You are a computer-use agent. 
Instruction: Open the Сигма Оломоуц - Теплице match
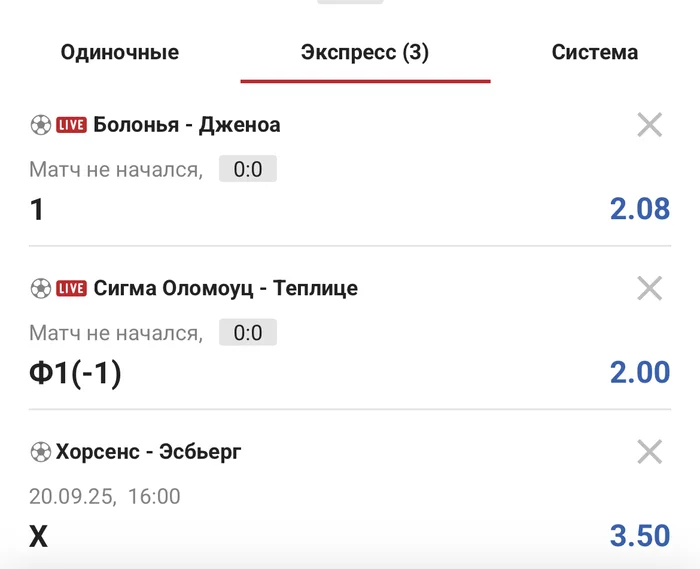(225, 288)
